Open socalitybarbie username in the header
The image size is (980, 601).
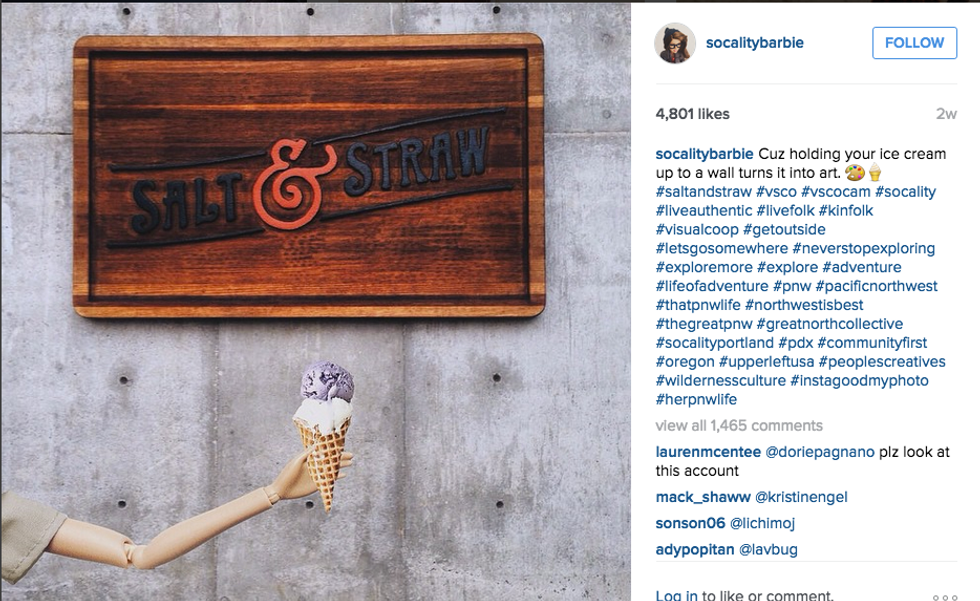(754, 42)
